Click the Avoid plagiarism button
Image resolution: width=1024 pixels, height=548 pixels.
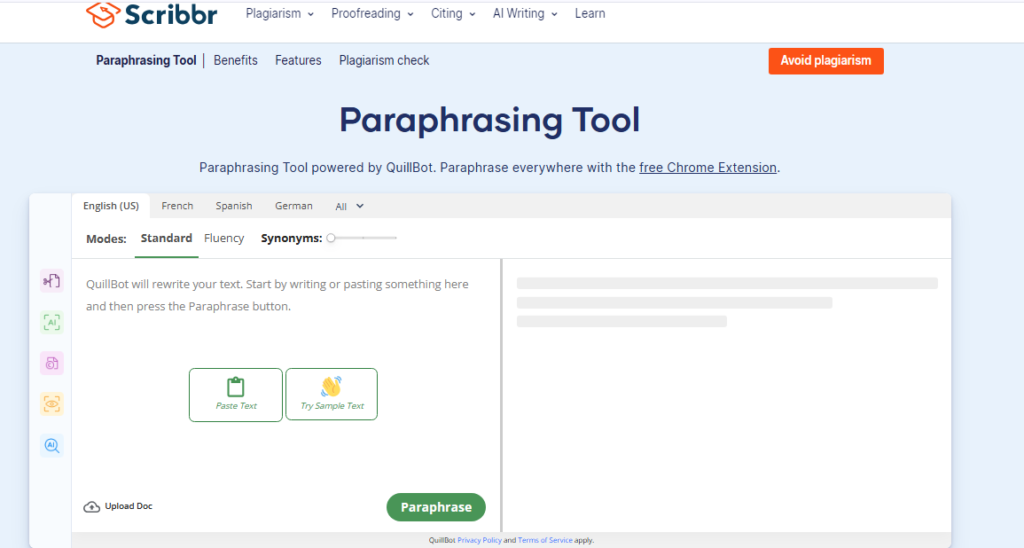click(825, 61)
